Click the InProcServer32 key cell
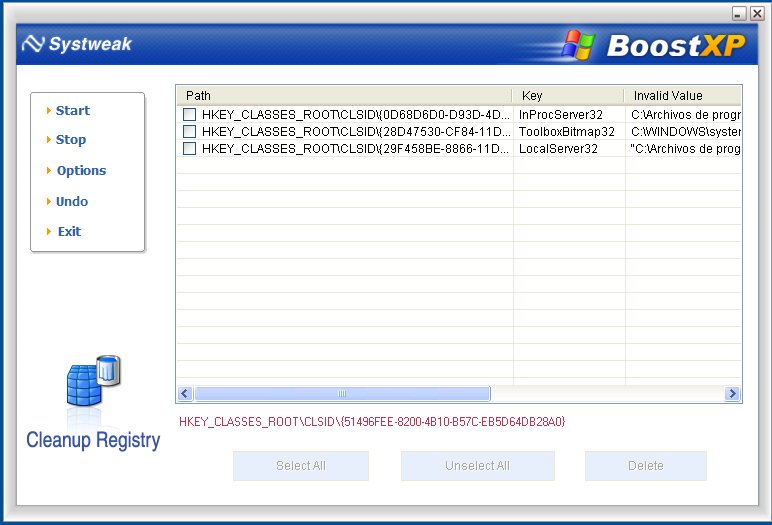Viewport: 772px width, 525px height. click(x=561, y=115)
